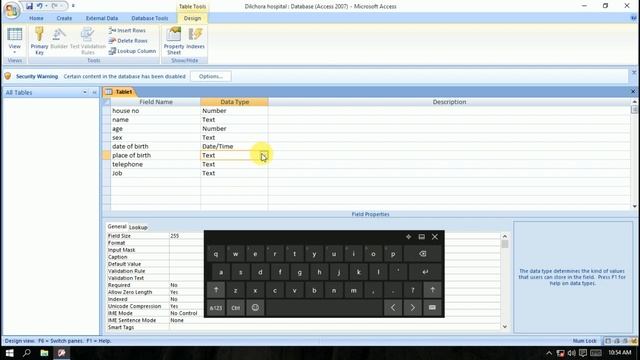The width and height of the screenshot is (640, 360).
Task: Open the Database Tools tab
Action: (x=150, y=18)
